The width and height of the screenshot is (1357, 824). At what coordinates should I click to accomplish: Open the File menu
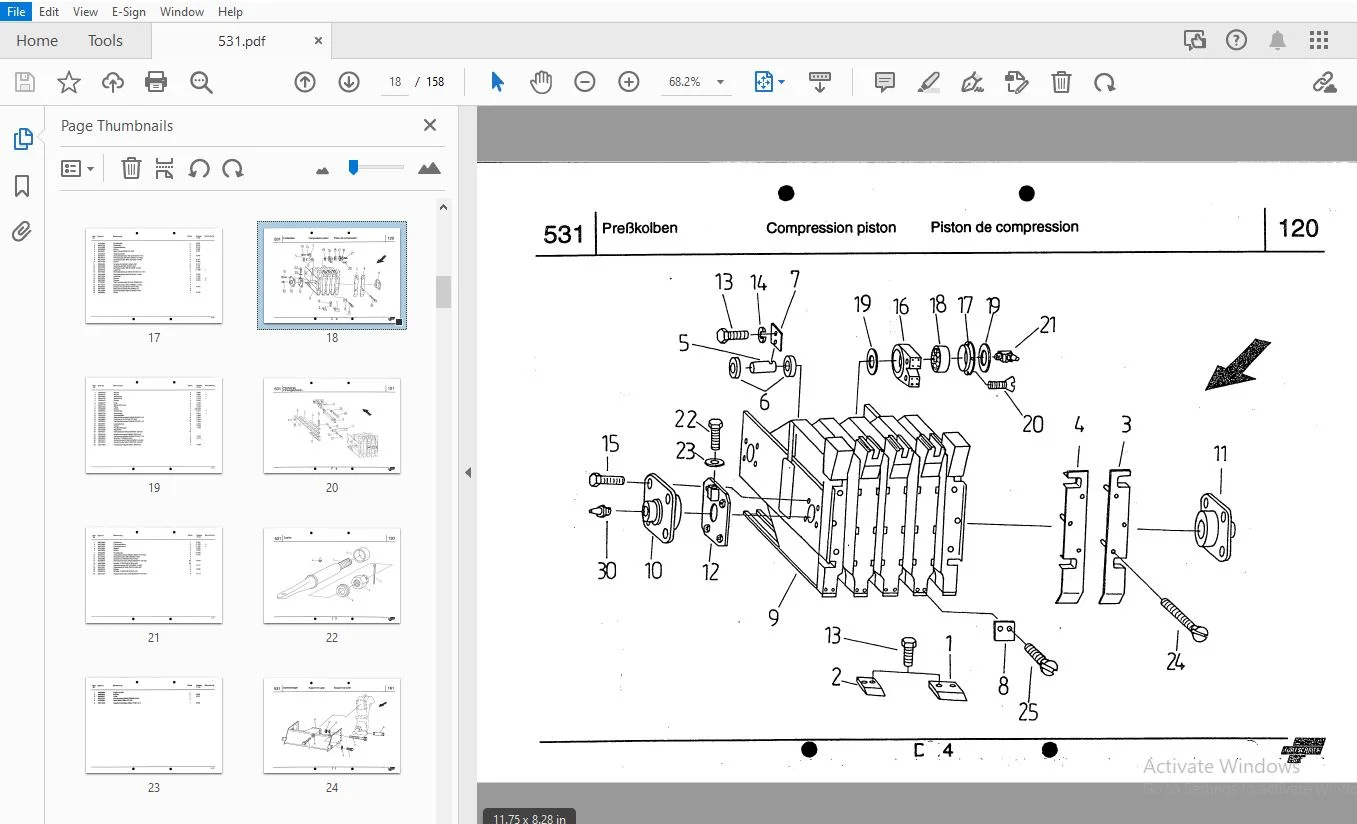15,12
